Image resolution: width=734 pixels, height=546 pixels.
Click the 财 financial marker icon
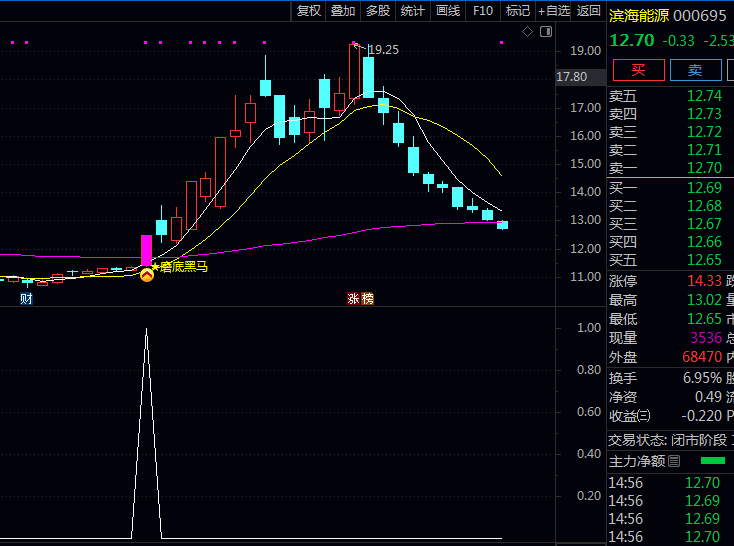click(26, 298)
